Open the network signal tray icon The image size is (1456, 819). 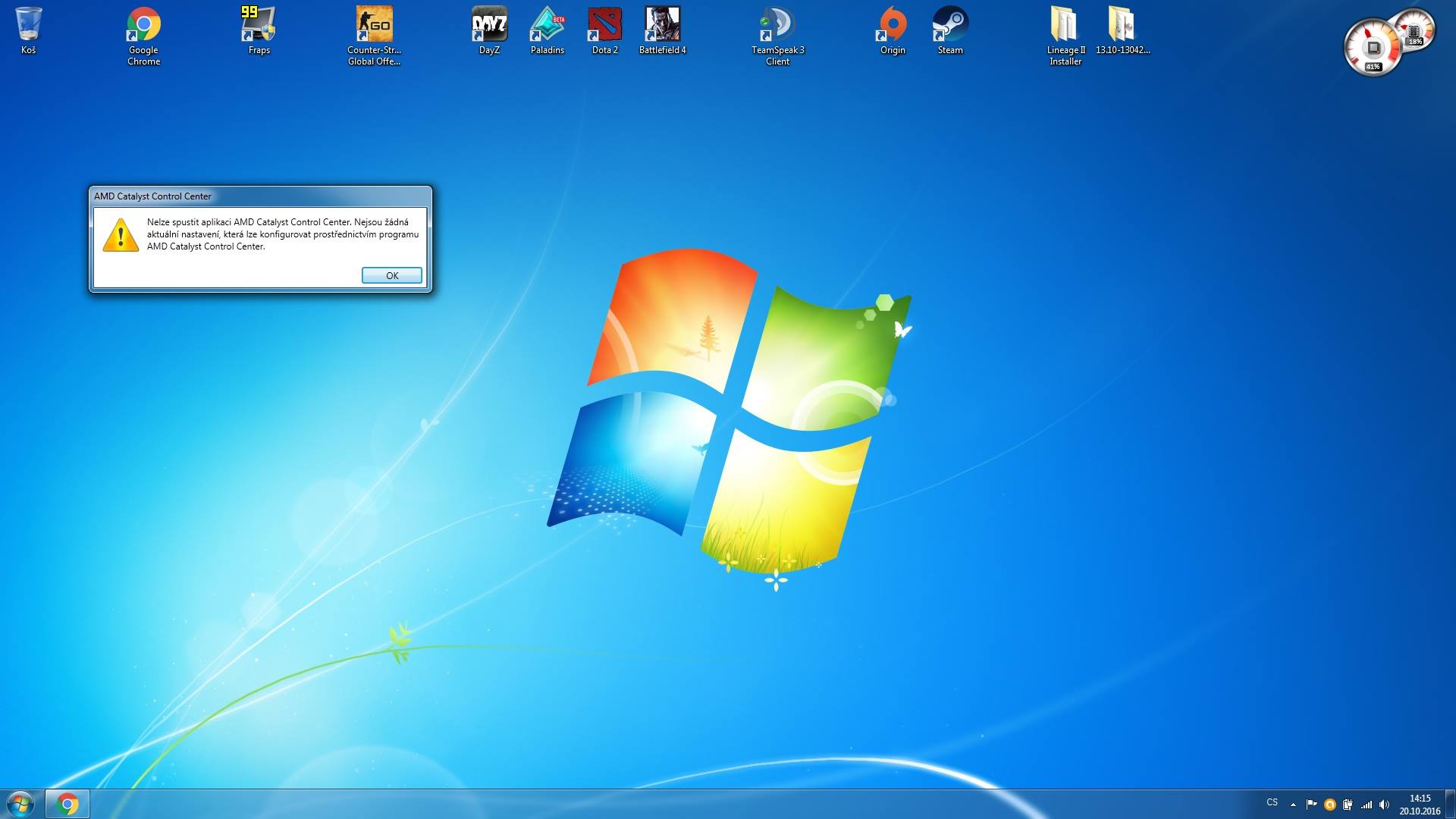[1367, 805]
